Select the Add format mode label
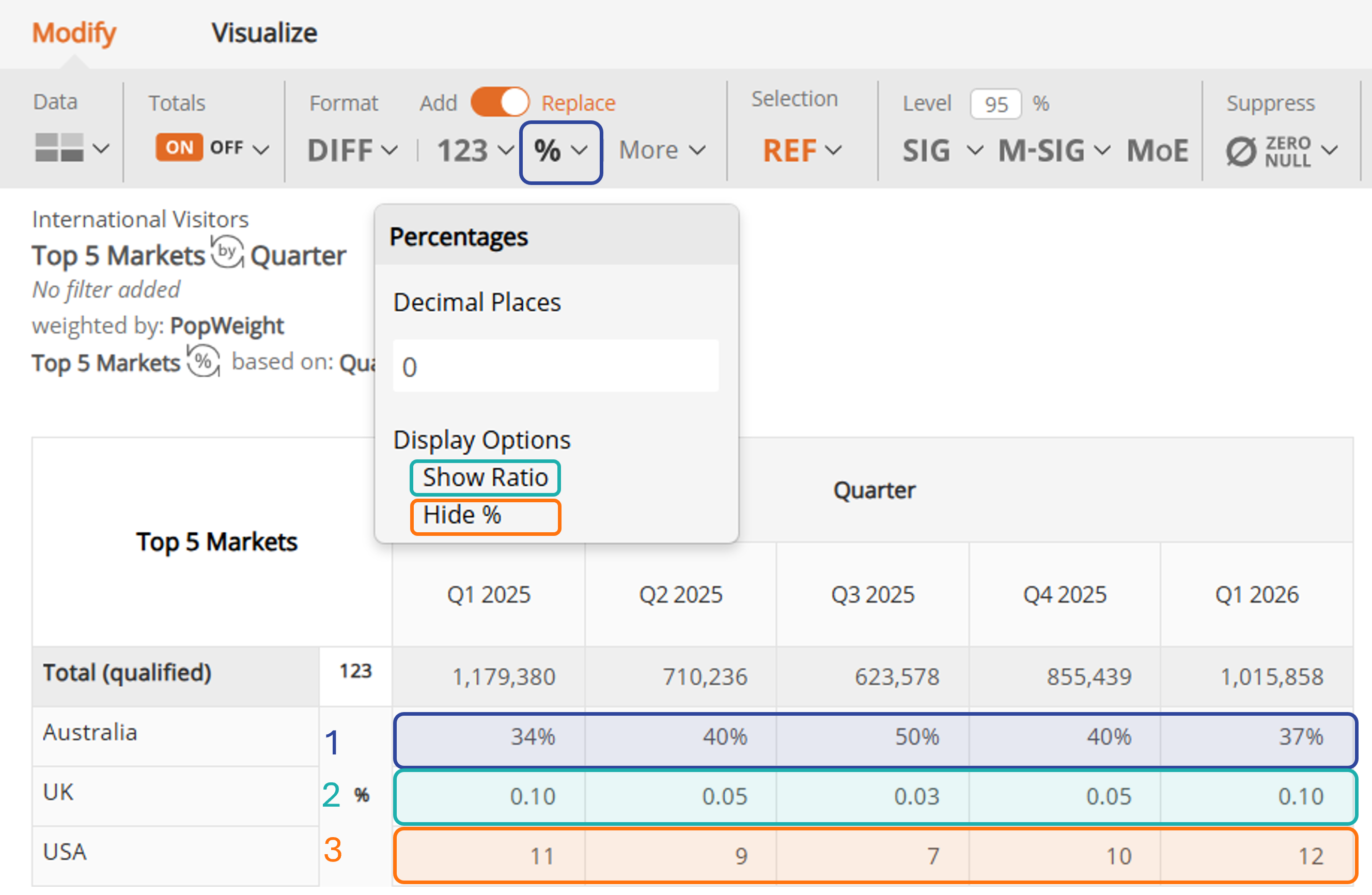The width and height of the screenshot is (1372, 895). 438,103
